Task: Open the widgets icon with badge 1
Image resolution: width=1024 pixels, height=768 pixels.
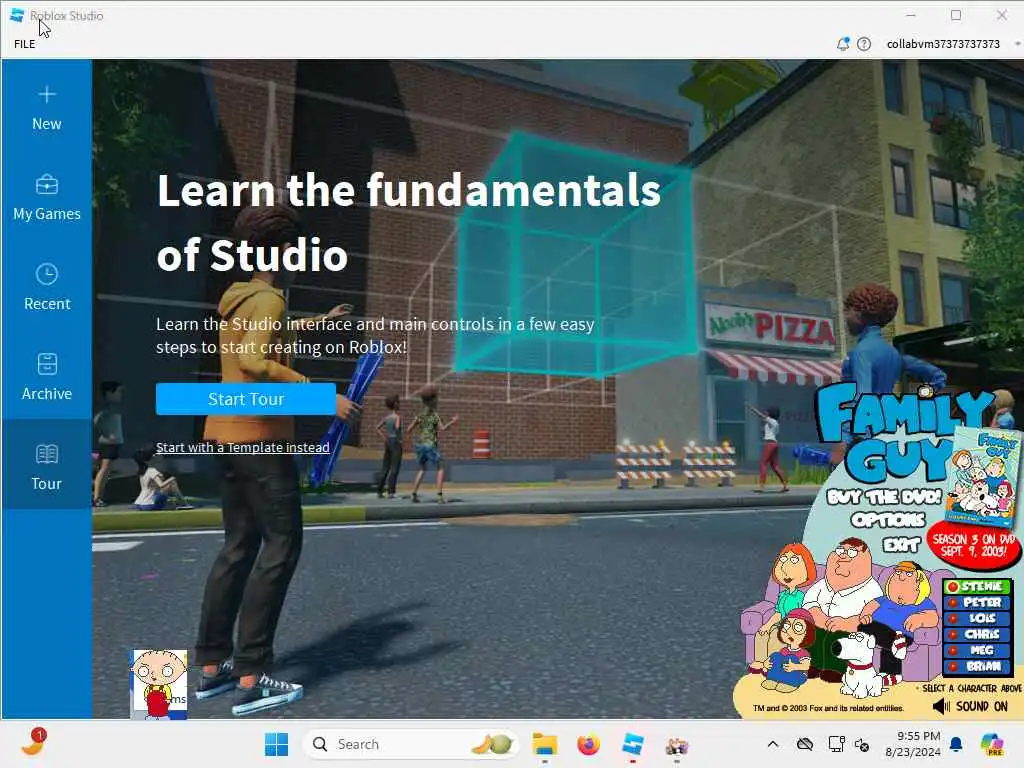Action: click(x=34, y=743)
